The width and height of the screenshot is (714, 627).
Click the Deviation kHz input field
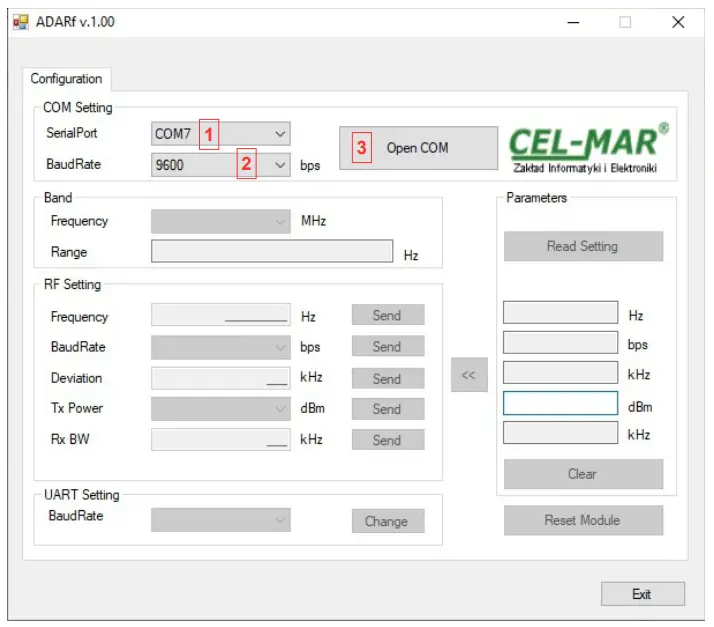click(220, 378)
